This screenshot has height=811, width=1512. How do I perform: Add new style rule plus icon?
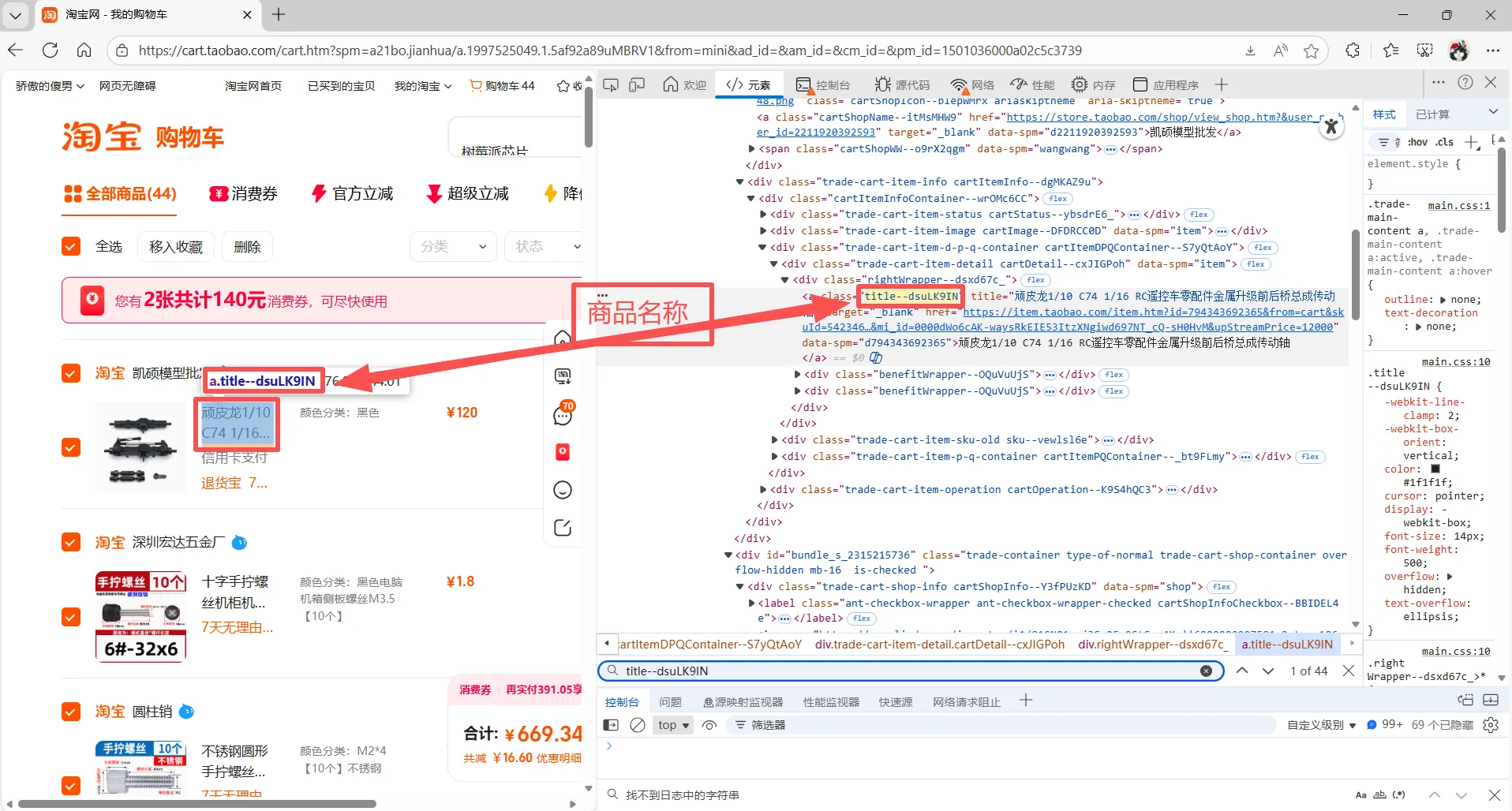pyautogui.click(x=1472, y=142)
